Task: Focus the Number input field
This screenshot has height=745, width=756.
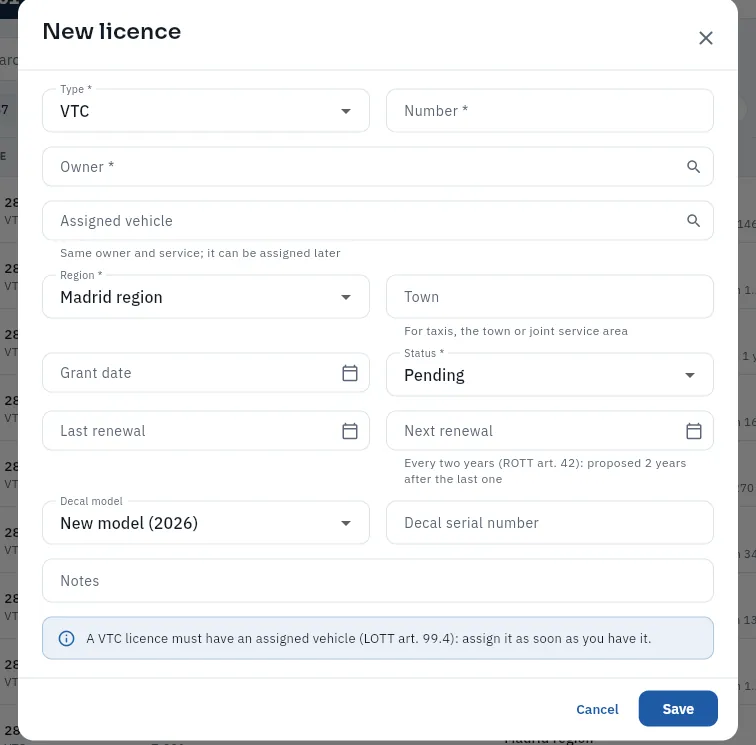Action: [550, 110]
